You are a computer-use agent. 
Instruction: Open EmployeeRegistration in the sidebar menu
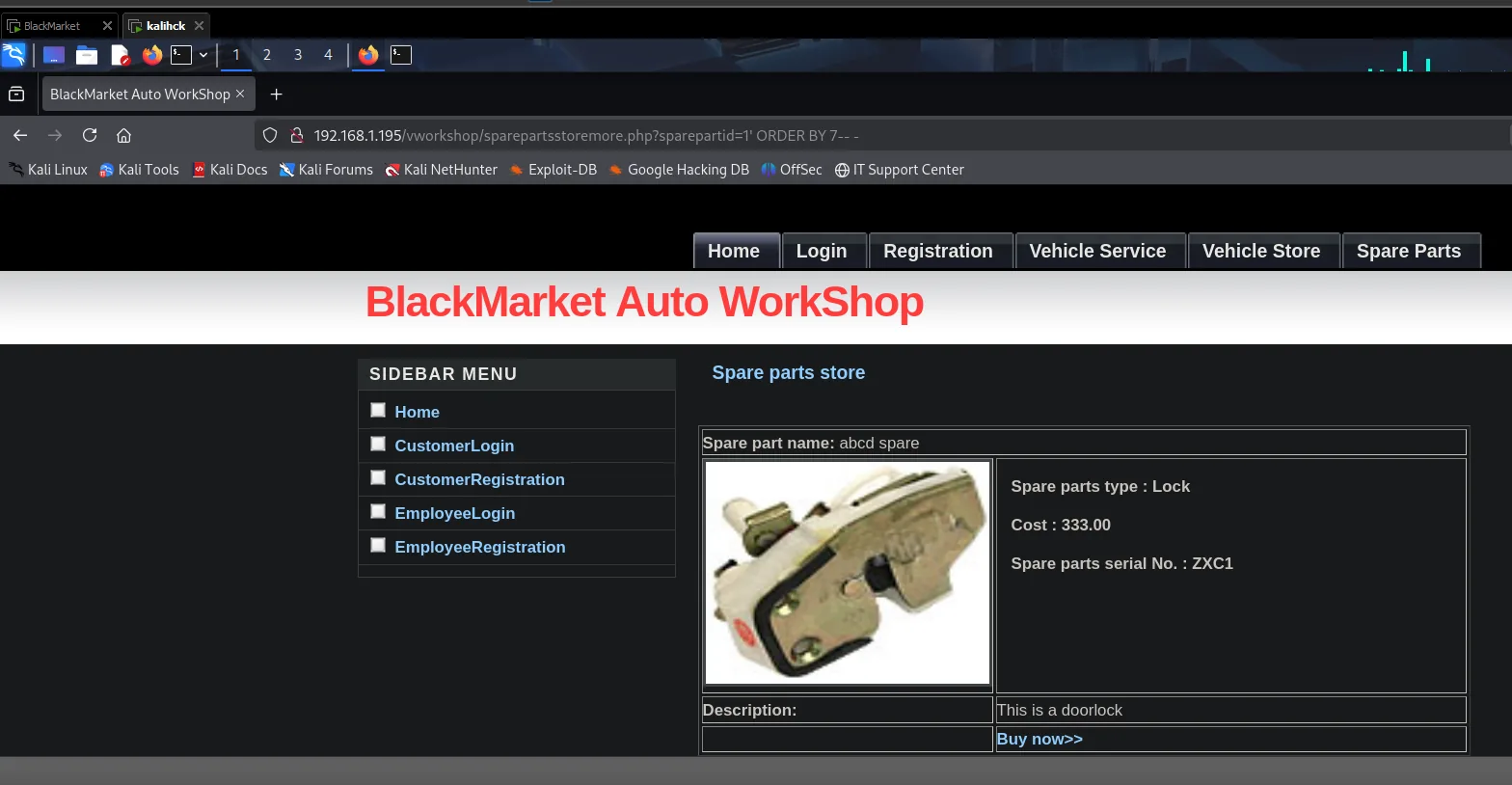click(480, 547)
